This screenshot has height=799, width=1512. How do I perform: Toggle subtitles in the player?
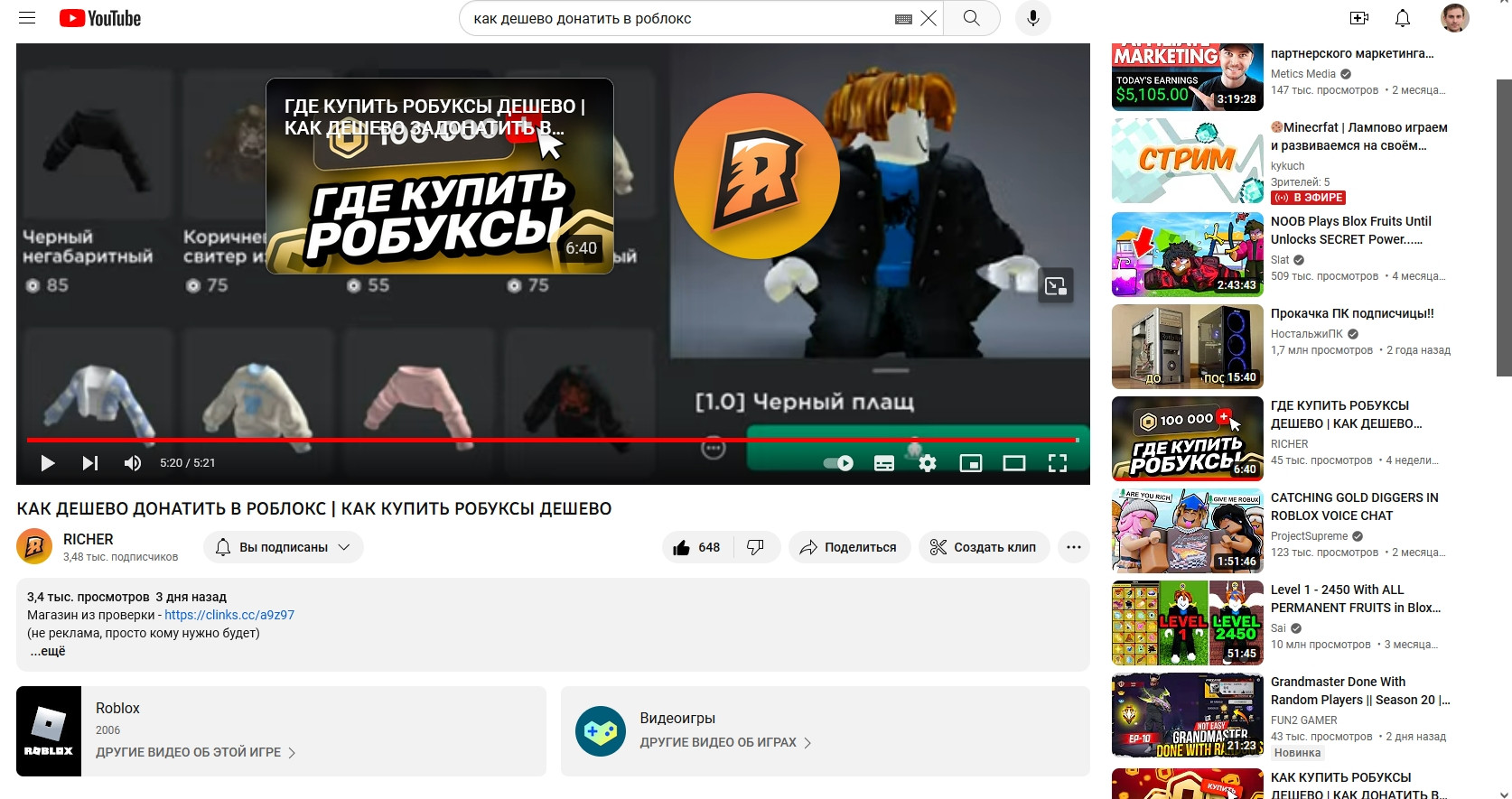tap(884, 463)
